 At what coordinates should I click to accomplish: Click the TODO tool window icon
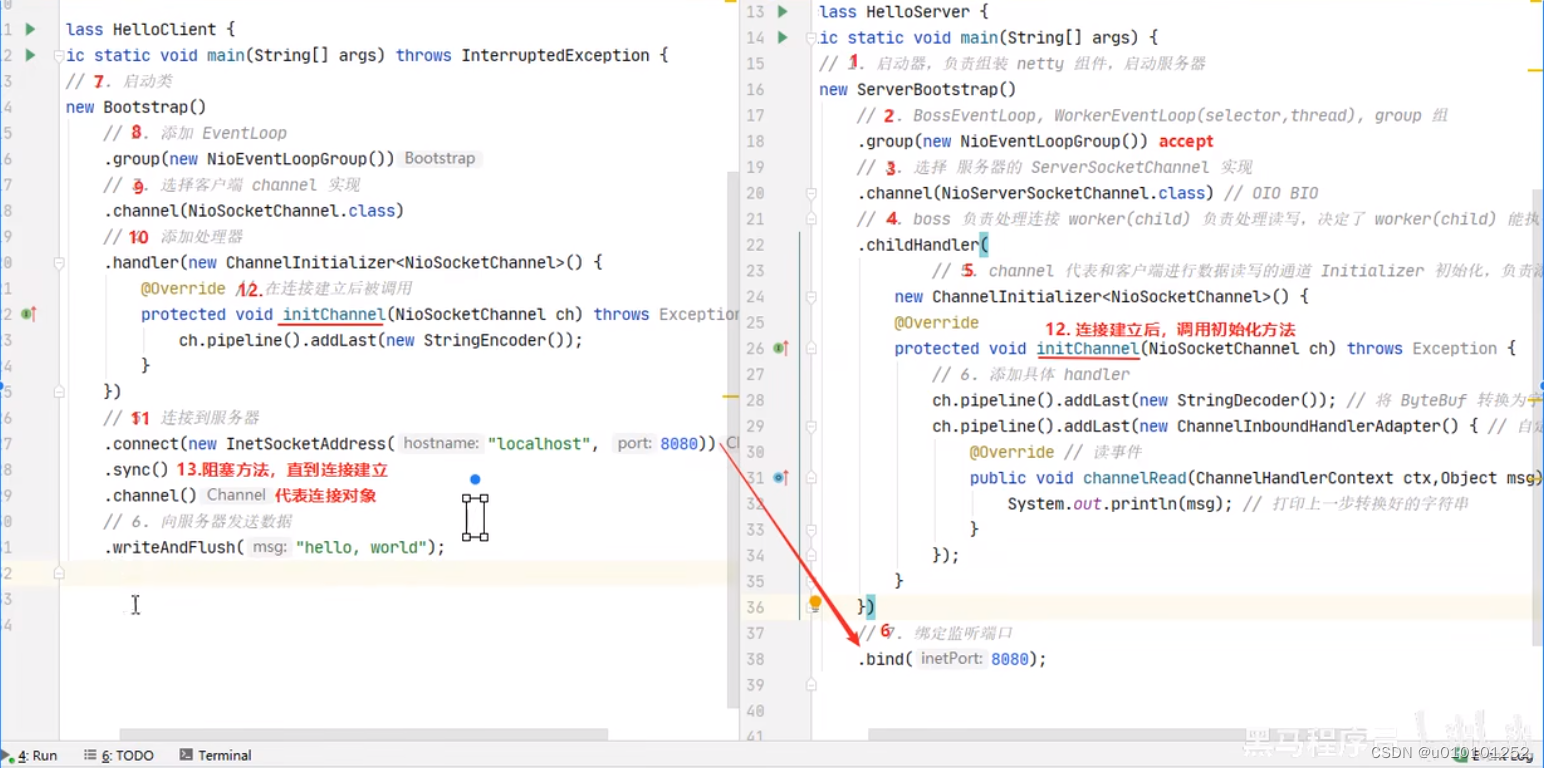pos(90,755)
